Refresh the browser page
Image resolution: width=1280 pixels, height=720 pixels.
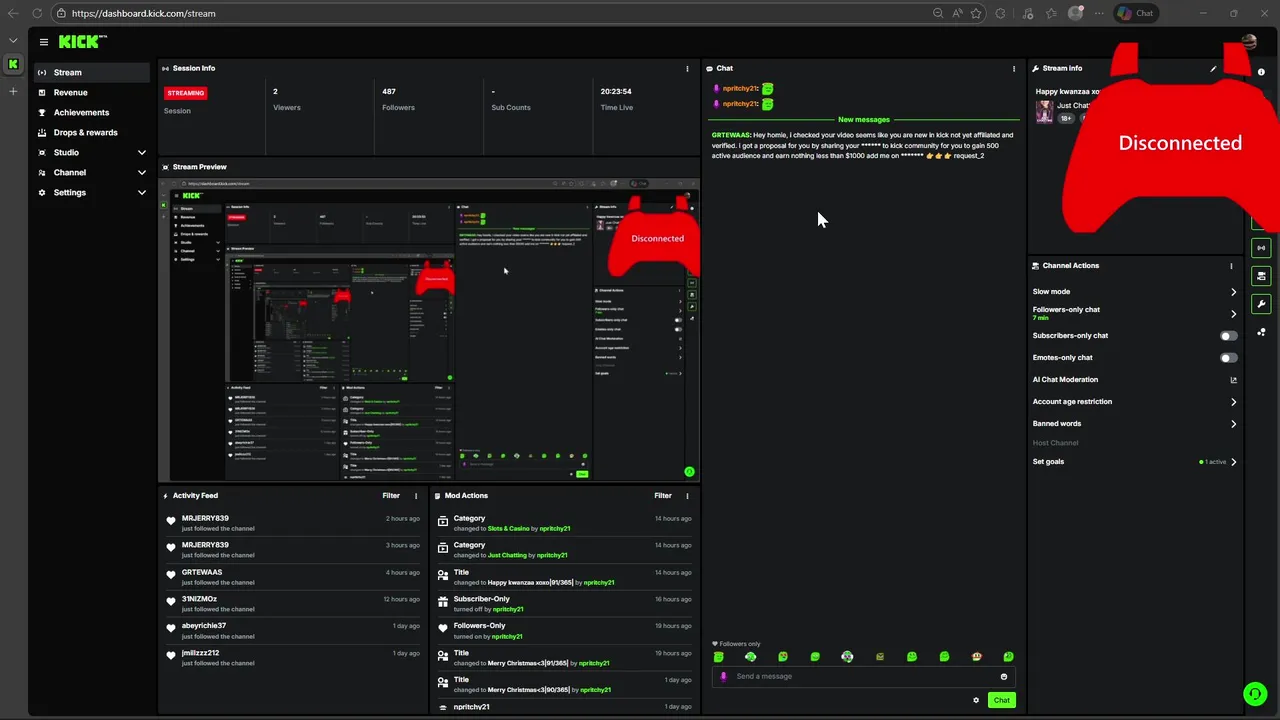click(x=37, y=13)
